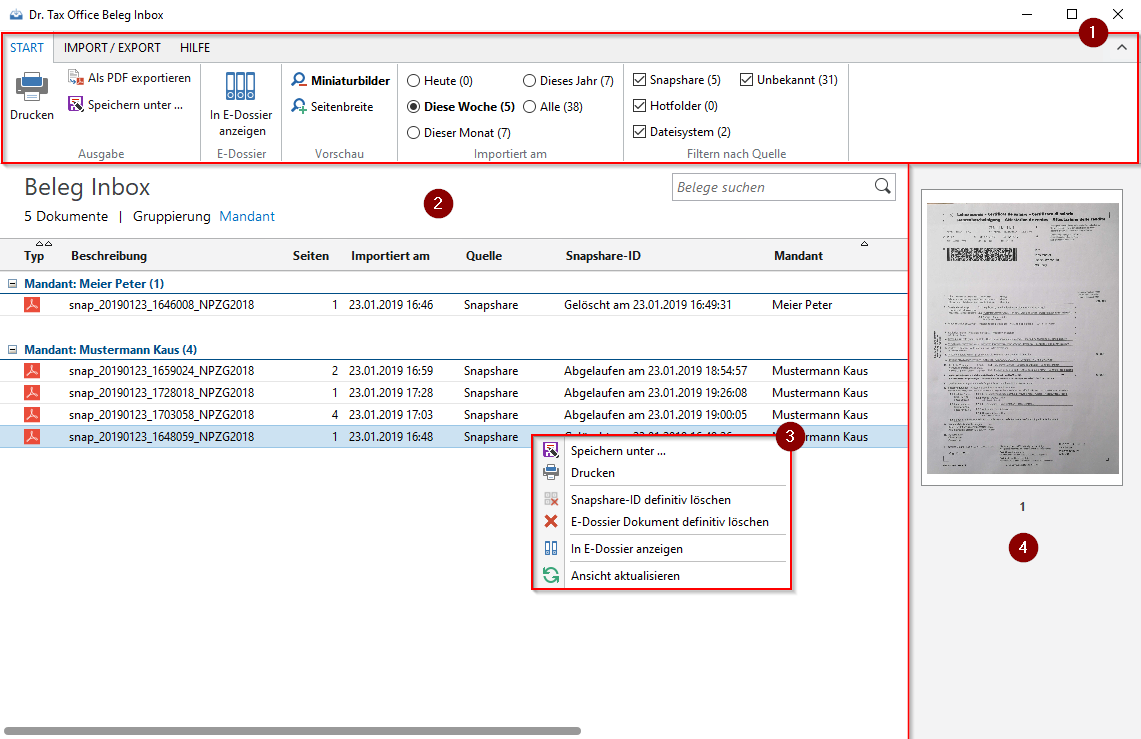Click PDF icon of snap_20190123_1659024_NPZG2018

pos(32,371)
